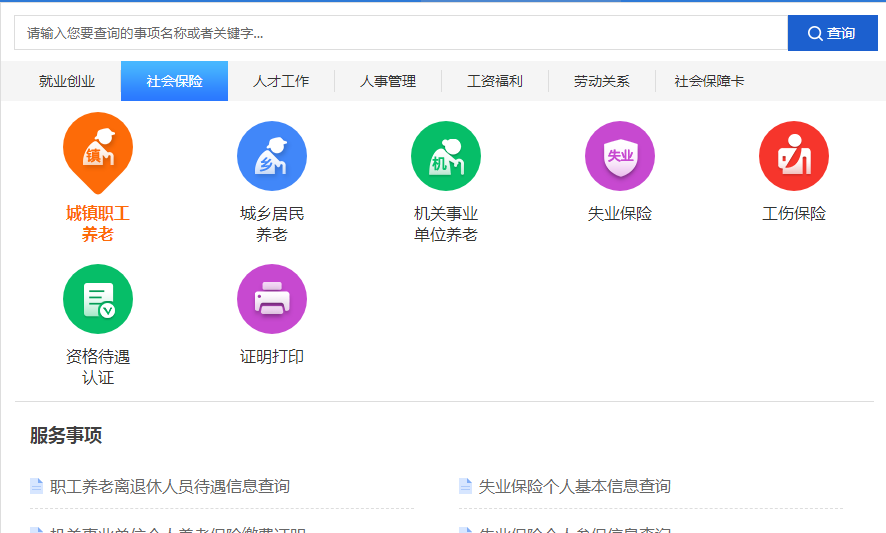
Task: Select the 社会保险 tab
Action: point(174,81)
